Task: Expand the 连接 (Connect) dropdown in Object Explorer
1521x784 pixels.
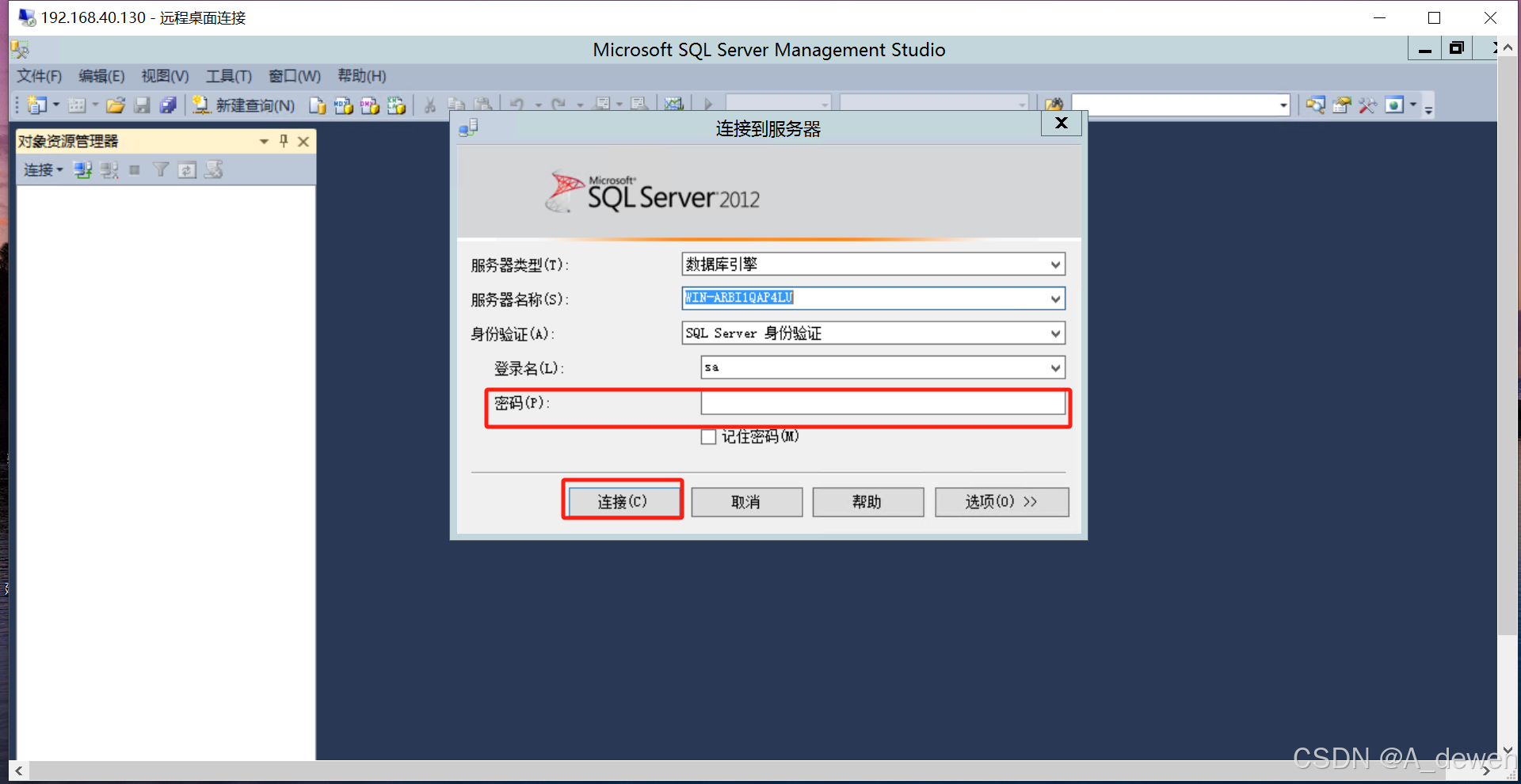Action: 43,169
